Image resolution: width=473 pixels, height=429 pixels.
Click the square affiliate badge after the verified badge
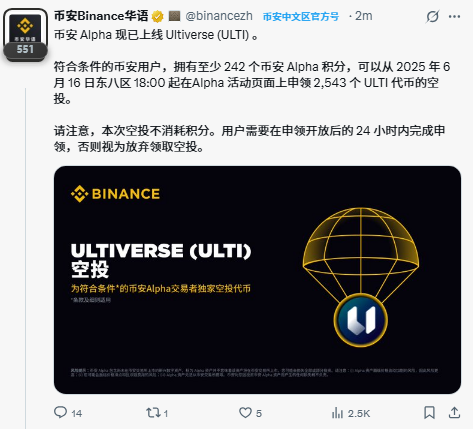(x=174, y=16)
